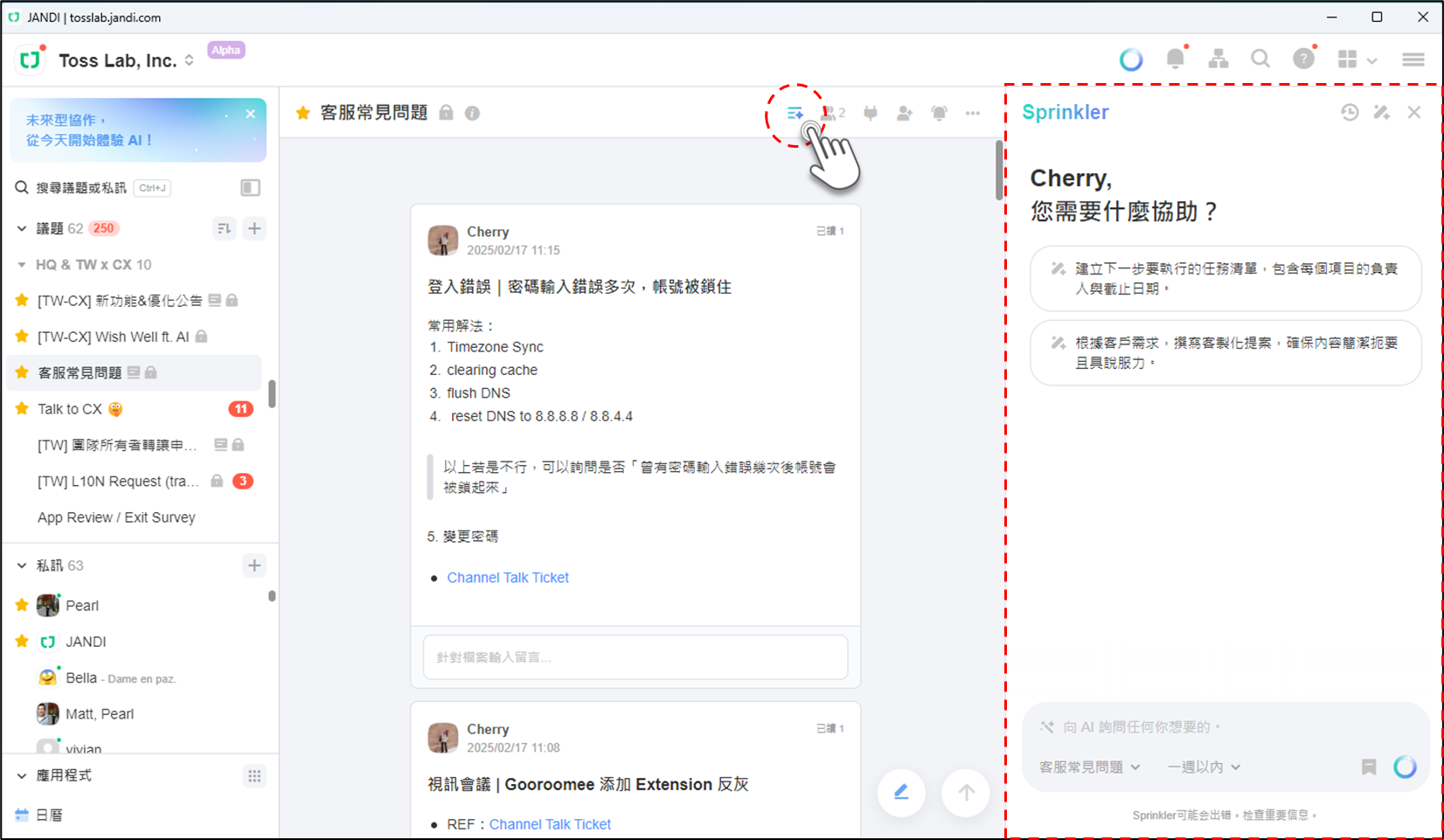Toggle the star on the 客服常見問題 header

[303, 113]
